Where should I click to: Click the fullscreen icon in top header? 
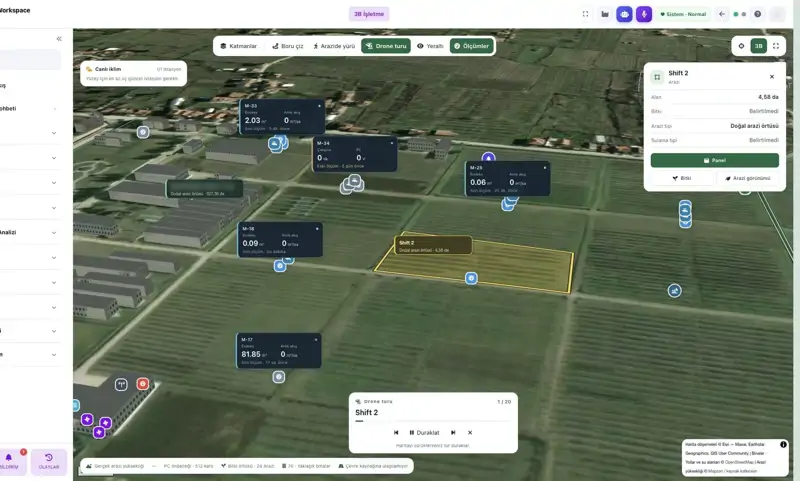[x=585, y=14]
